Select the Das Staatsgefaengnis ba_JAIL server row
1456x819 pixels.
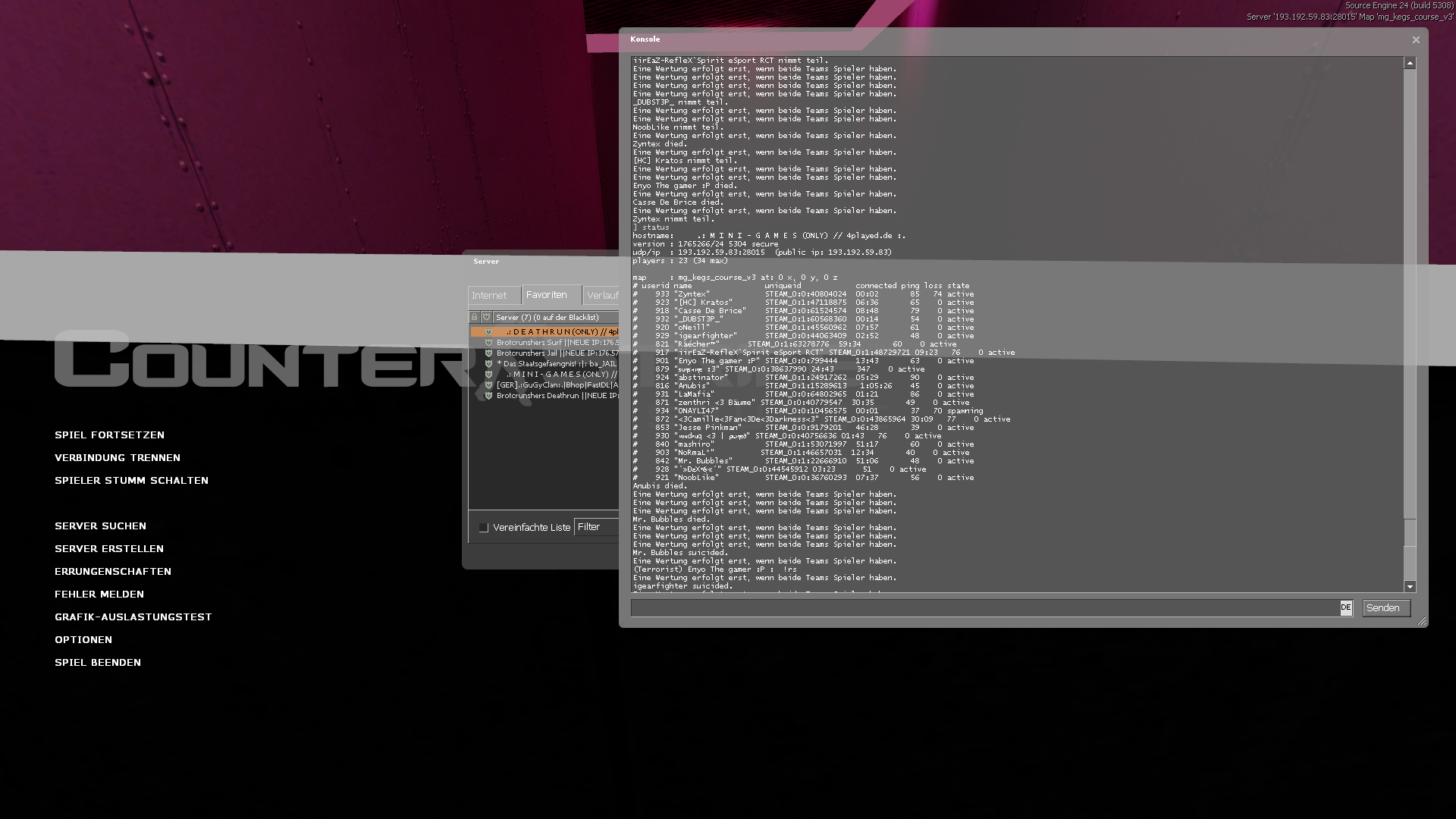coord(544,364)
